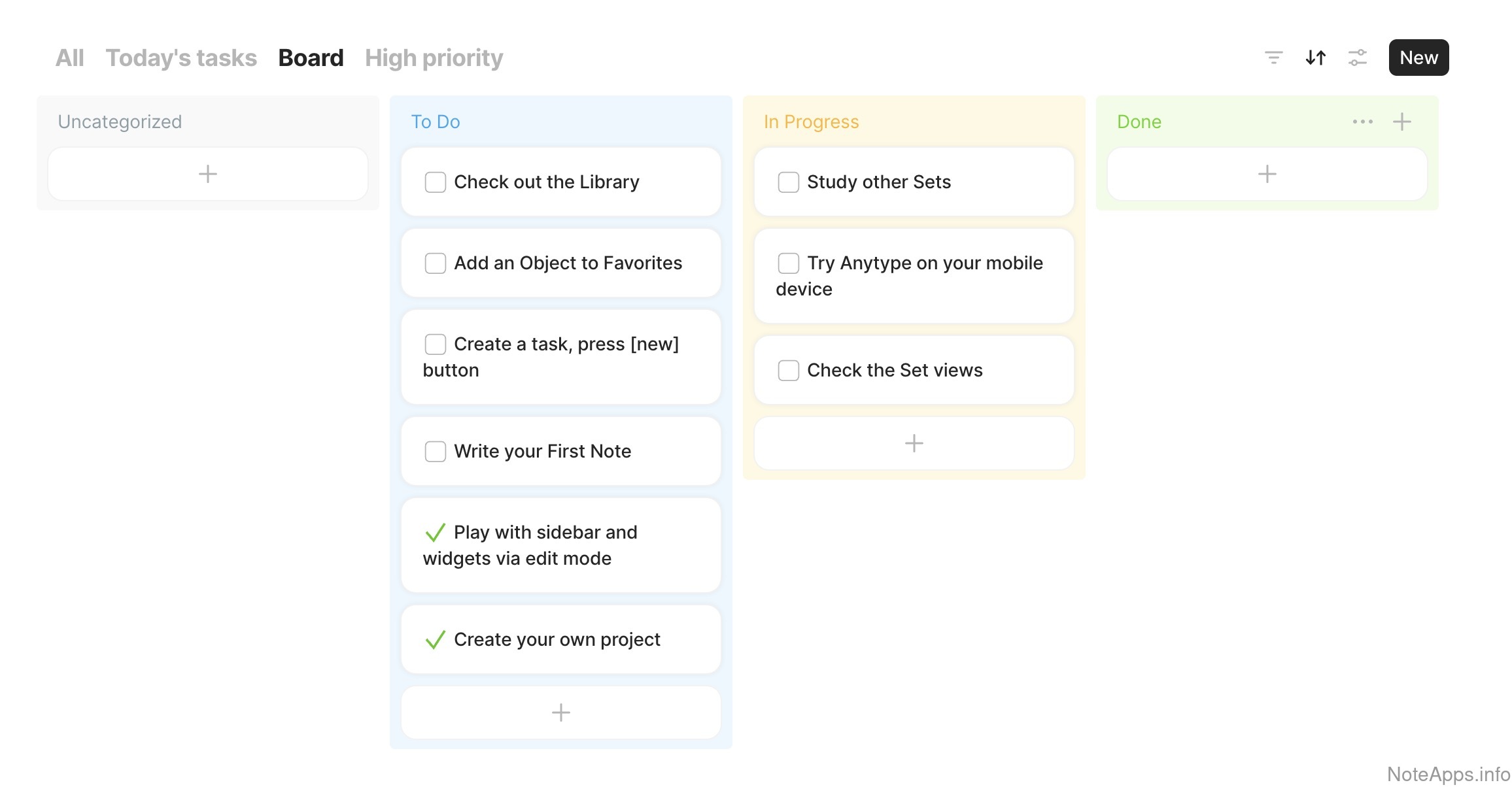Open view settings sliders icon

[1358, 58]
